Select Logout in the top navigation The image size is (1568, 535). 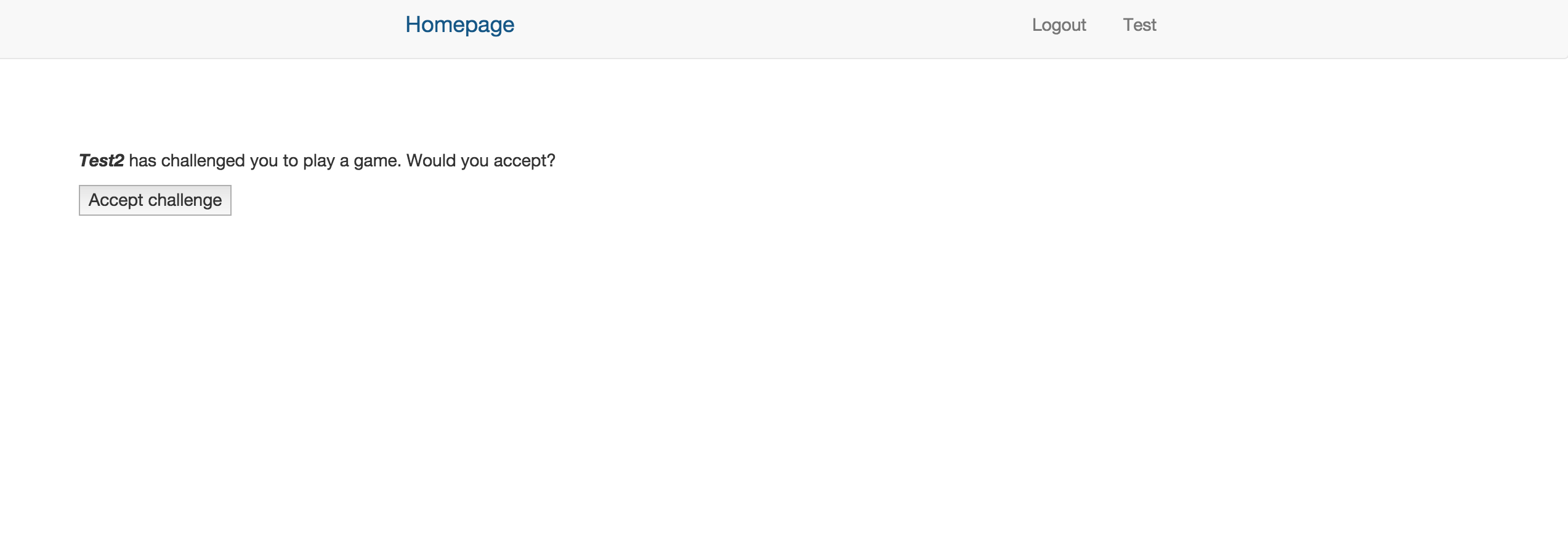coord(1059,25)
